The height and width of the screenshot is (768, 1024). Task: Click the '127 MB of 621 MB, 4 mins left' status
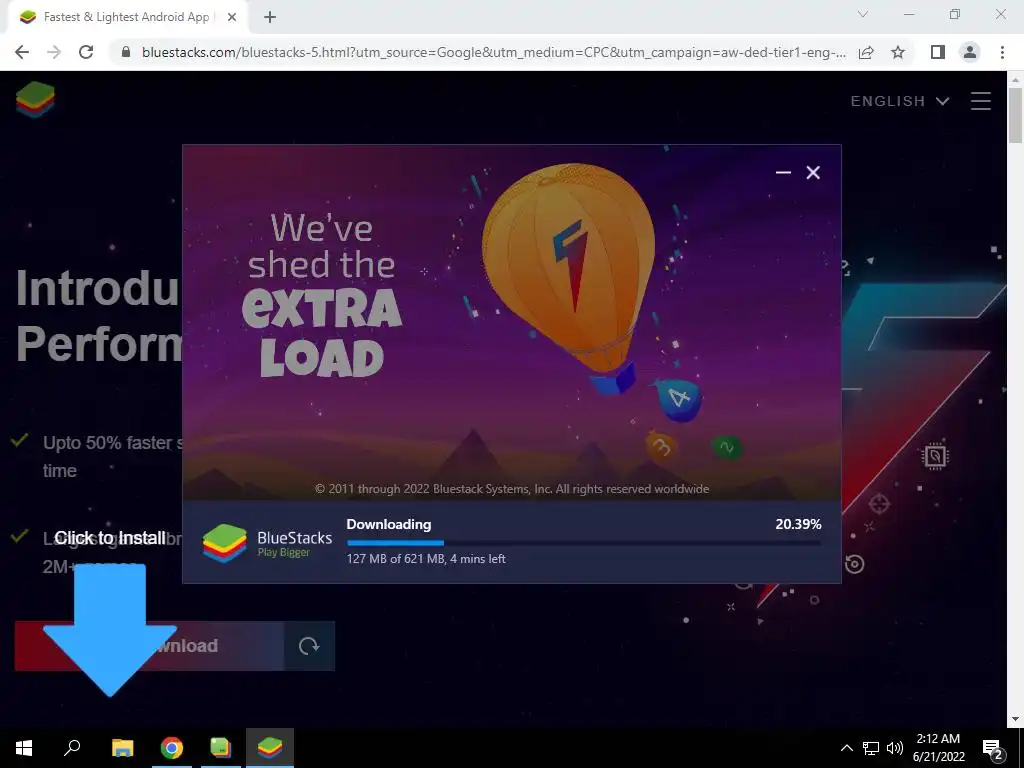[426, 559]
